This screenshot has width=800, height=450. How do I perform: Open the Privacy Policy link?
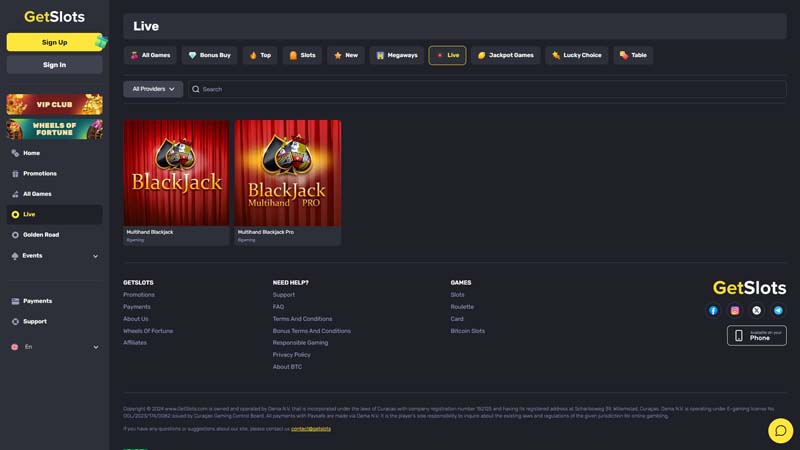291,355
